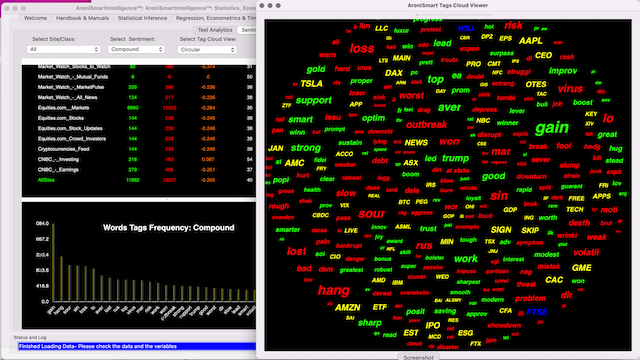
Task: Select the Cryptocurrencies_Feed row
Action: click(139, 149)
